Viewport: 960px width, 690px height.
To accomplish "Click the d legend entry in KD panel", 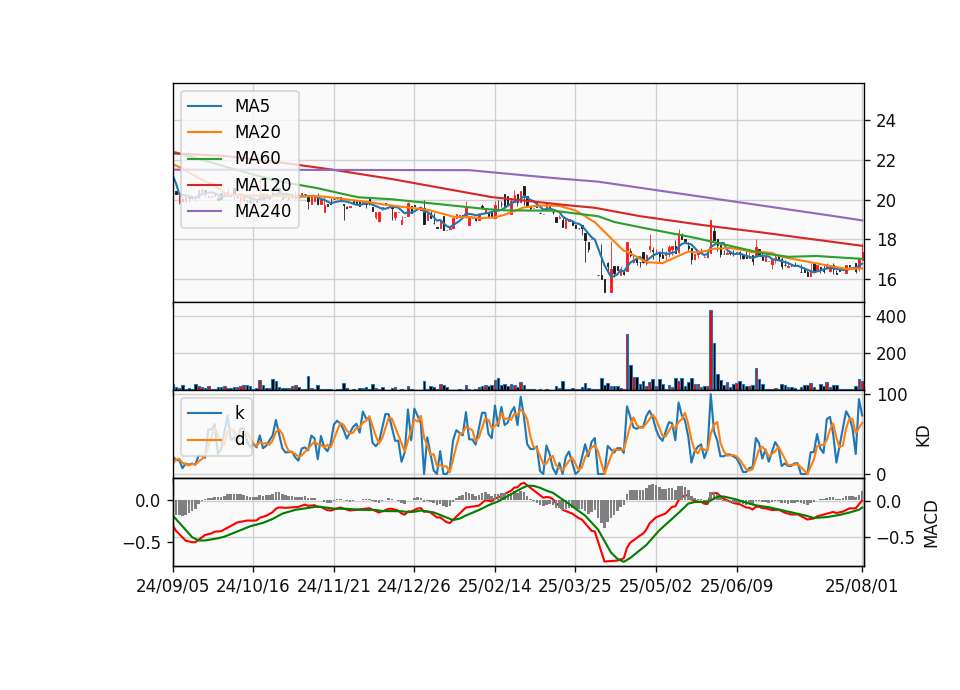I will click(240, 439).
